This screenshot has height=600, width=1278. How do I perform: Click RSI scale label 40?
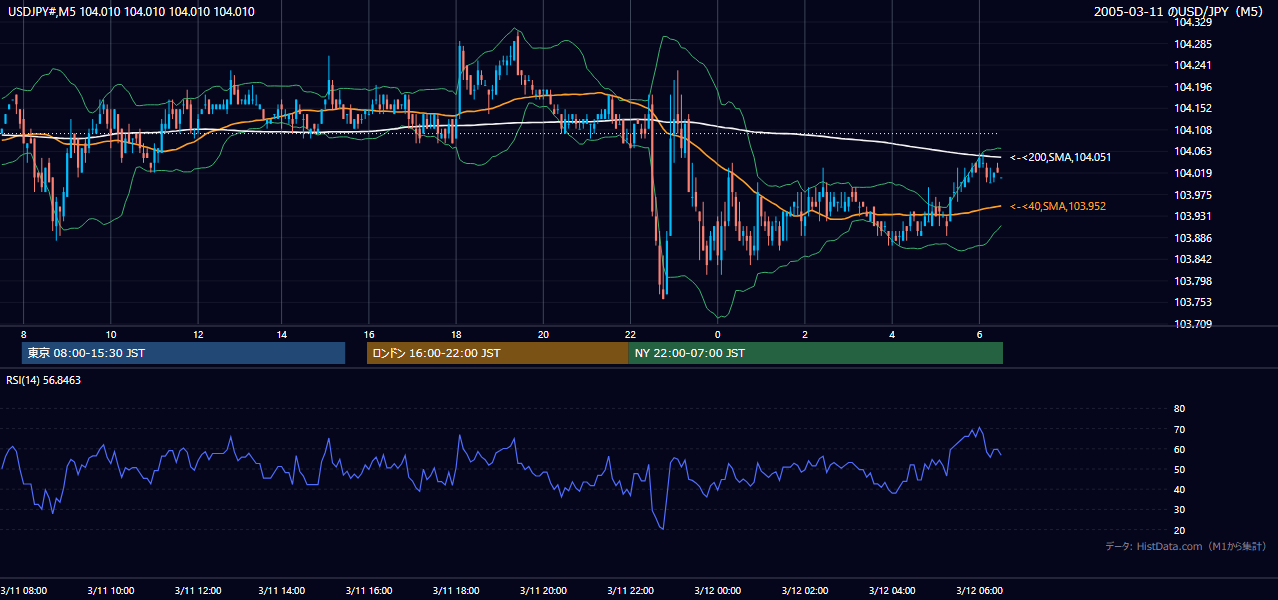click(1179, 489)
